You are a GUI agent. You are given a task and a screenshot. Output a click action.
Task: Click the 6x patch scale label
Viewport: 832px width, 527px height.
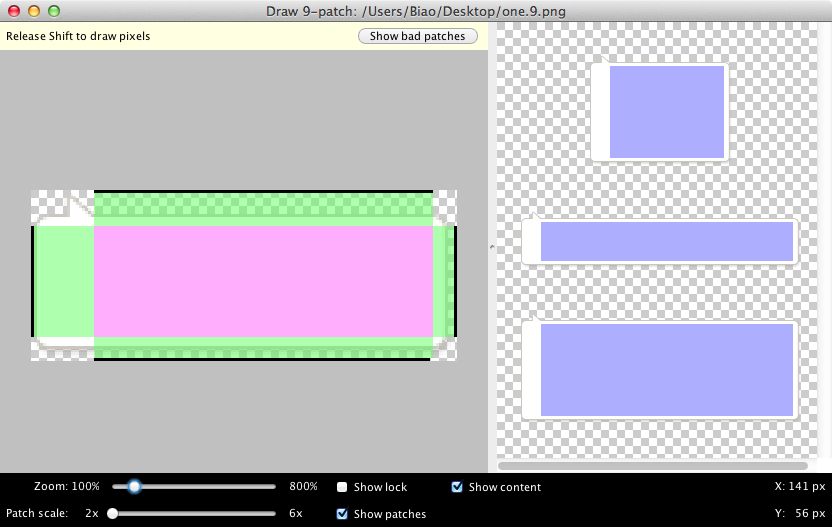[x=296, y=513]
